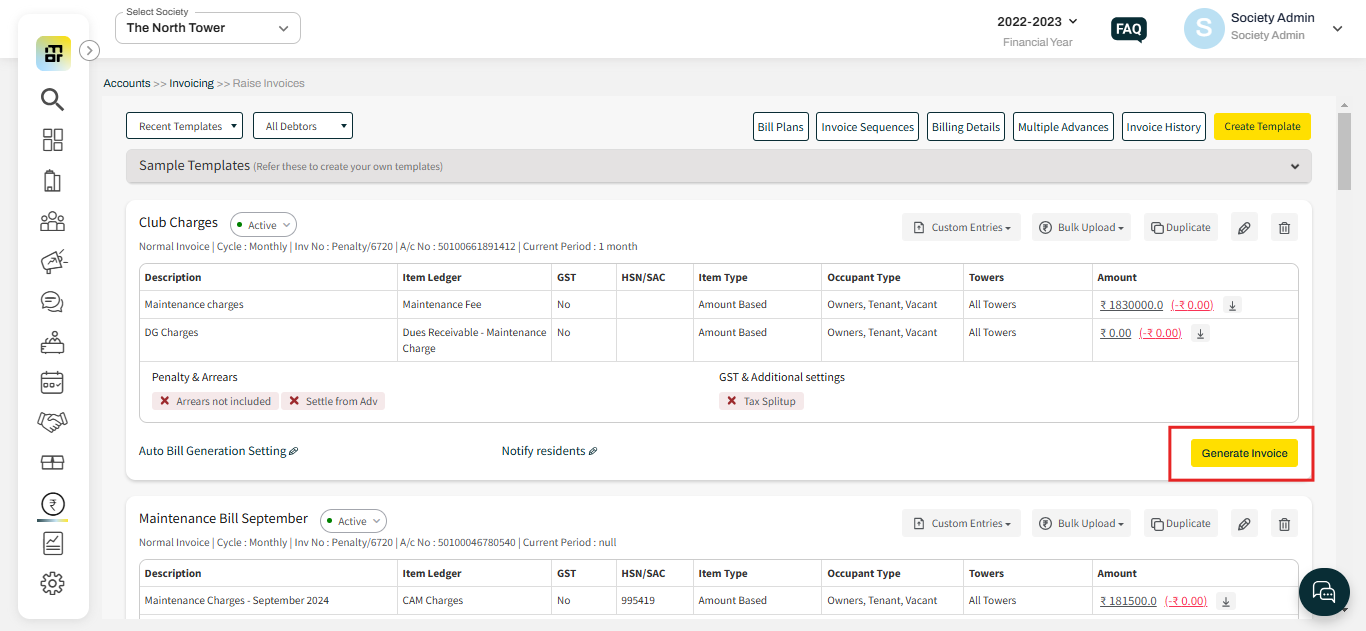
Task: Open the Bill Plans tab
Action: point(780,127)
